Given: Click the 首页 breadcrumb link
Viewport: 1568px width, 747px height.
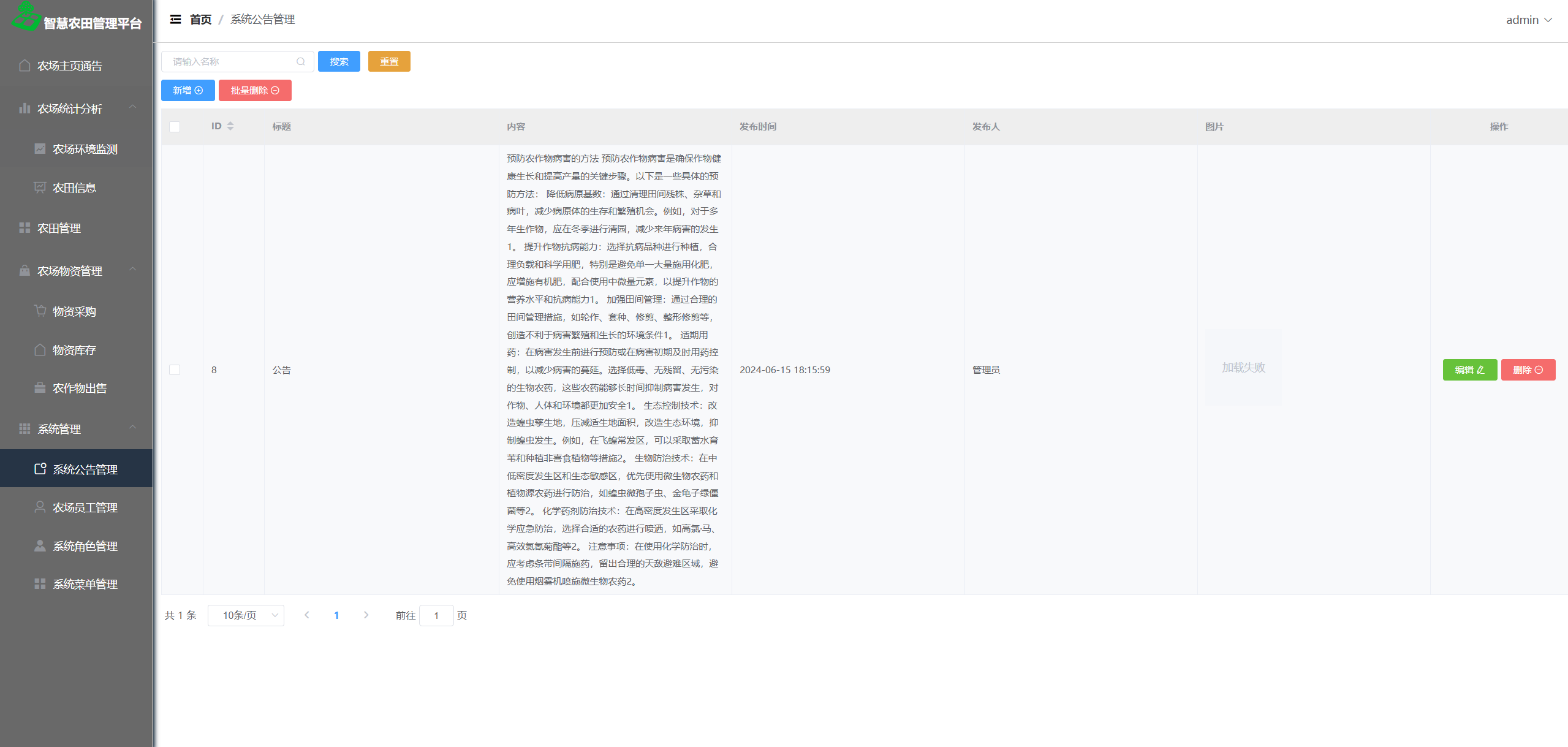Looking at the screenshot, I should click(x=200, y=20).
